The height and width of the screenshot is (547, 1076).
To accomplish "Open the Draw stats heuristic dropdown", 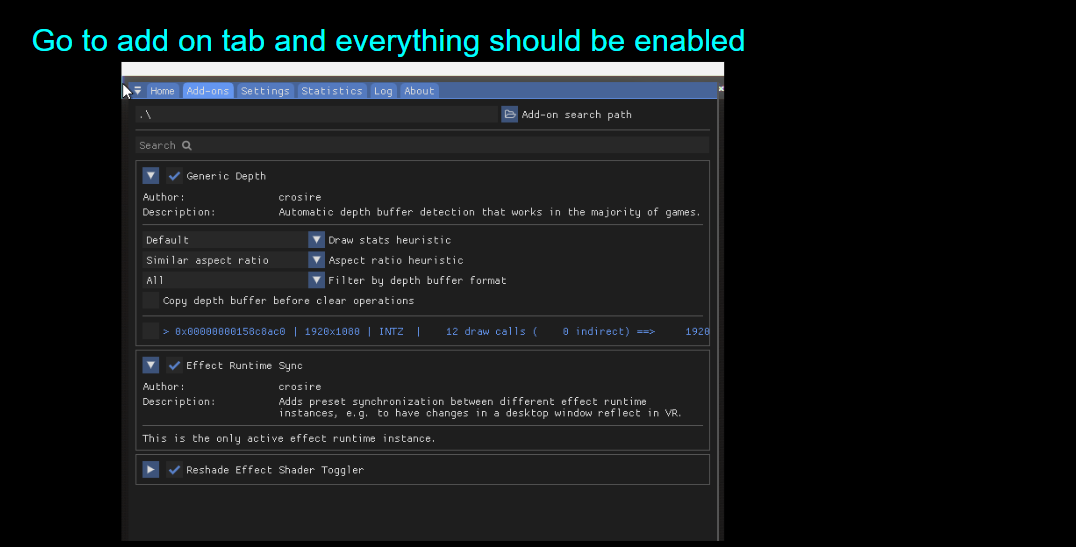I will tap(316, 240).
